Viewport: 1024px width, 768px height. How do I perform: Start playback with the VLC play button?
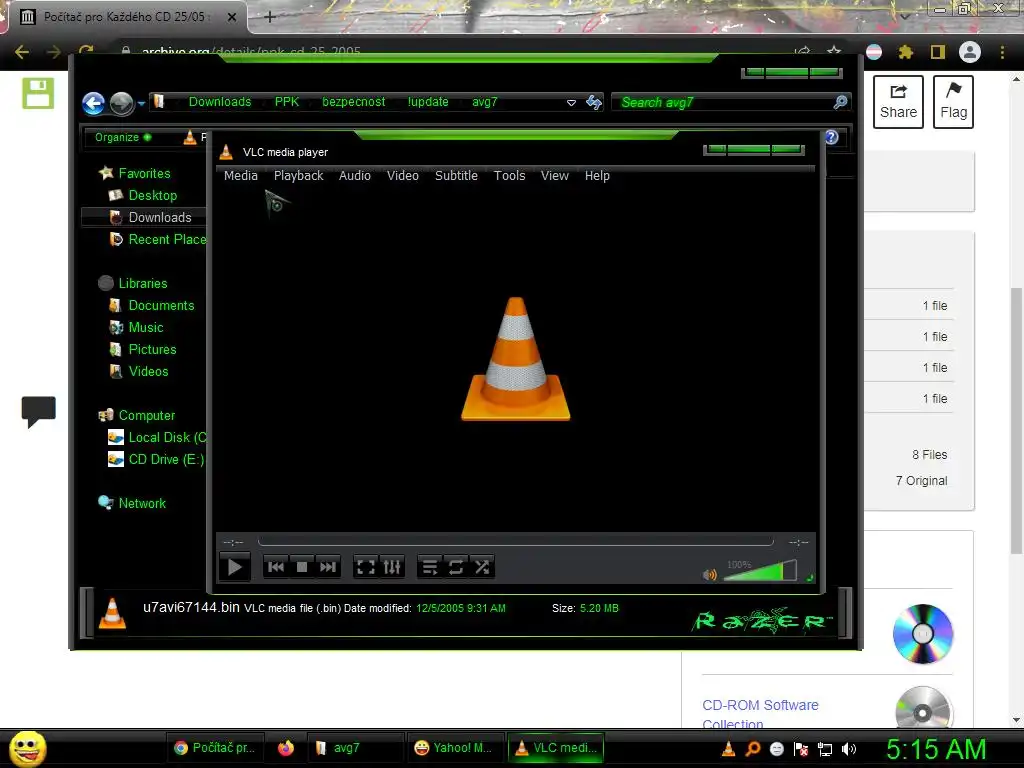pyautogui.click(x=234, y=567)
